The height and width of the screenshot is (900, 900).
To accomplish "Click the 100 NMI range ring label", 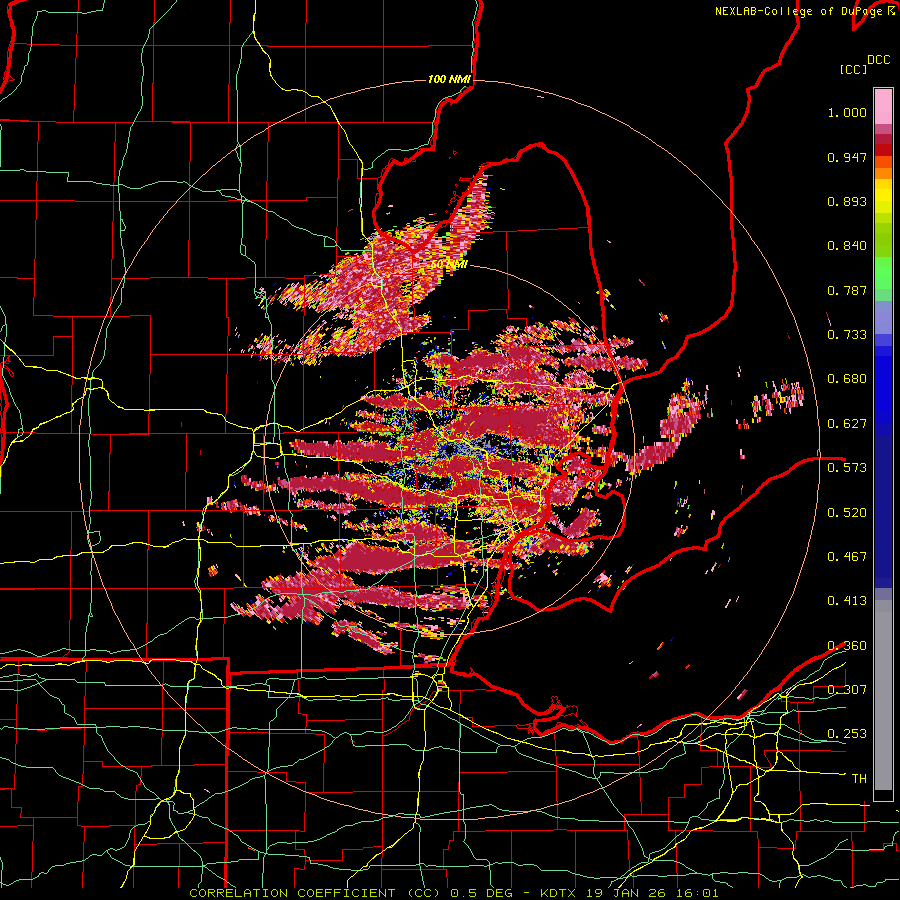I will [449, 79].
